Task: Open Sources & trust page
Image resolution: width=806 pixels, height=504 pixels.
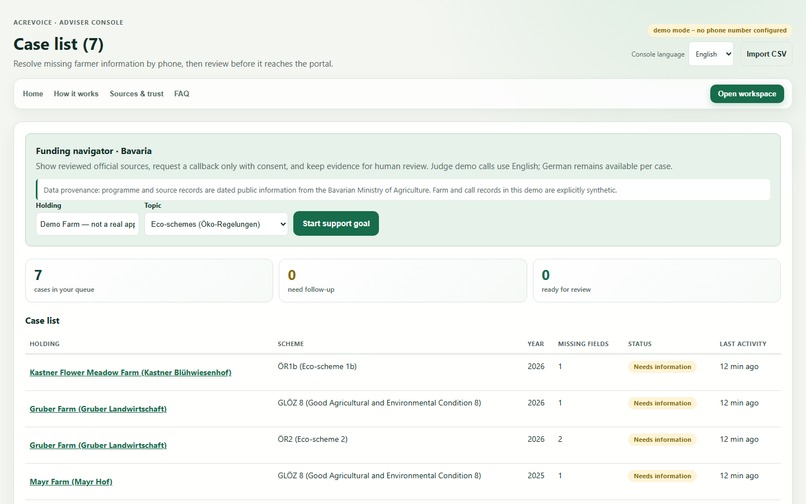Action: click(x=136, y=94)
